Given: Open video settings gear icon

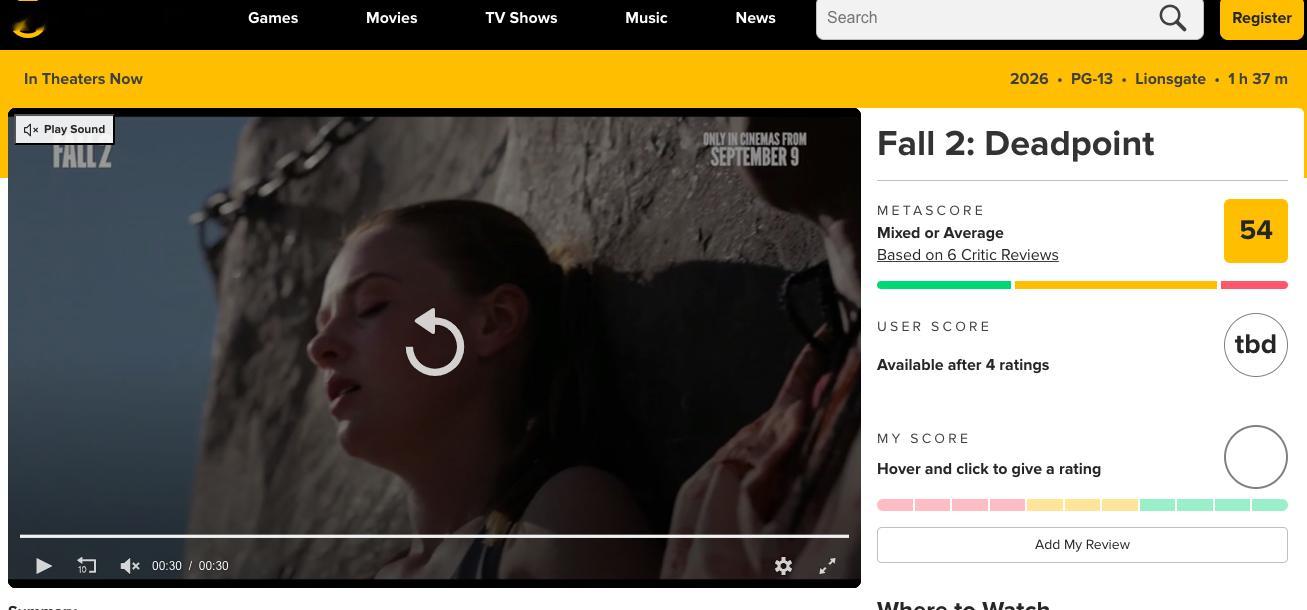Looking at the screenshot, I should tap(784, 566).
